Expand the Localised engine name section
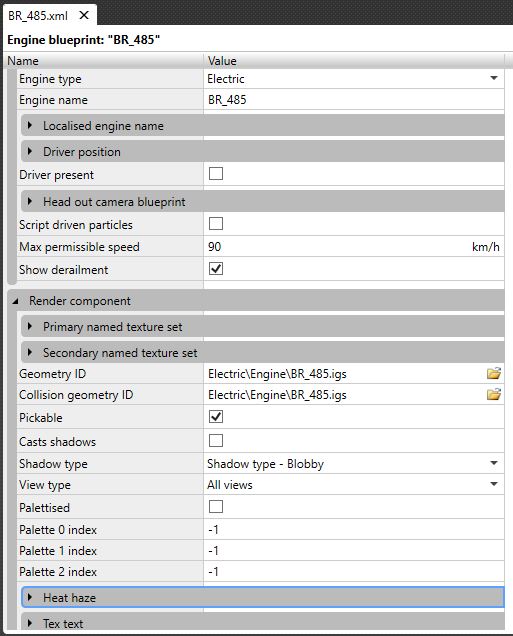513x636 pixels. [x=30, y=125]
